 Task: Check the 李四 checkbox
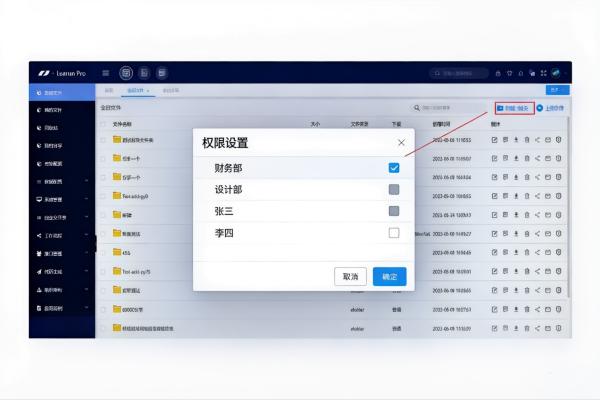pos(394,233)
